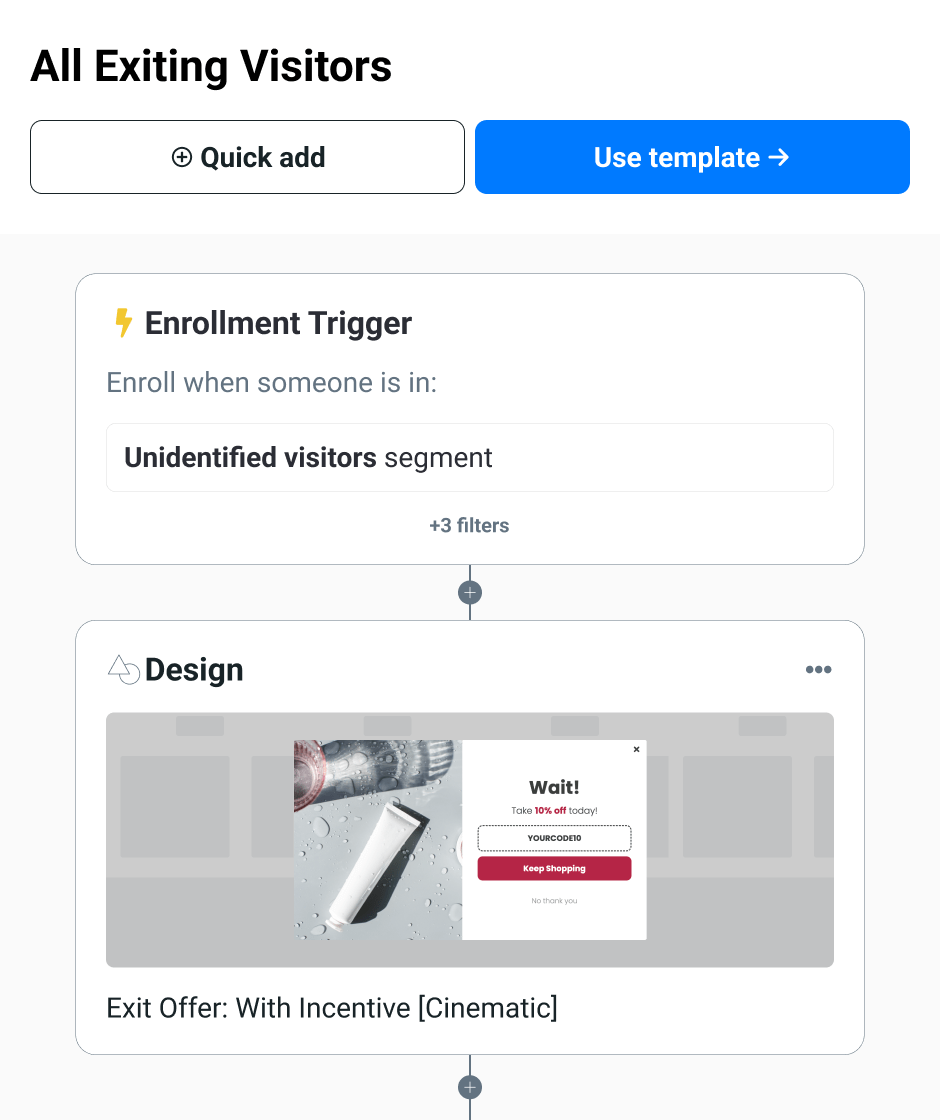Click the Design shapes icon
The height and width of the screenshot is (1120, 940).
[124, 670]
